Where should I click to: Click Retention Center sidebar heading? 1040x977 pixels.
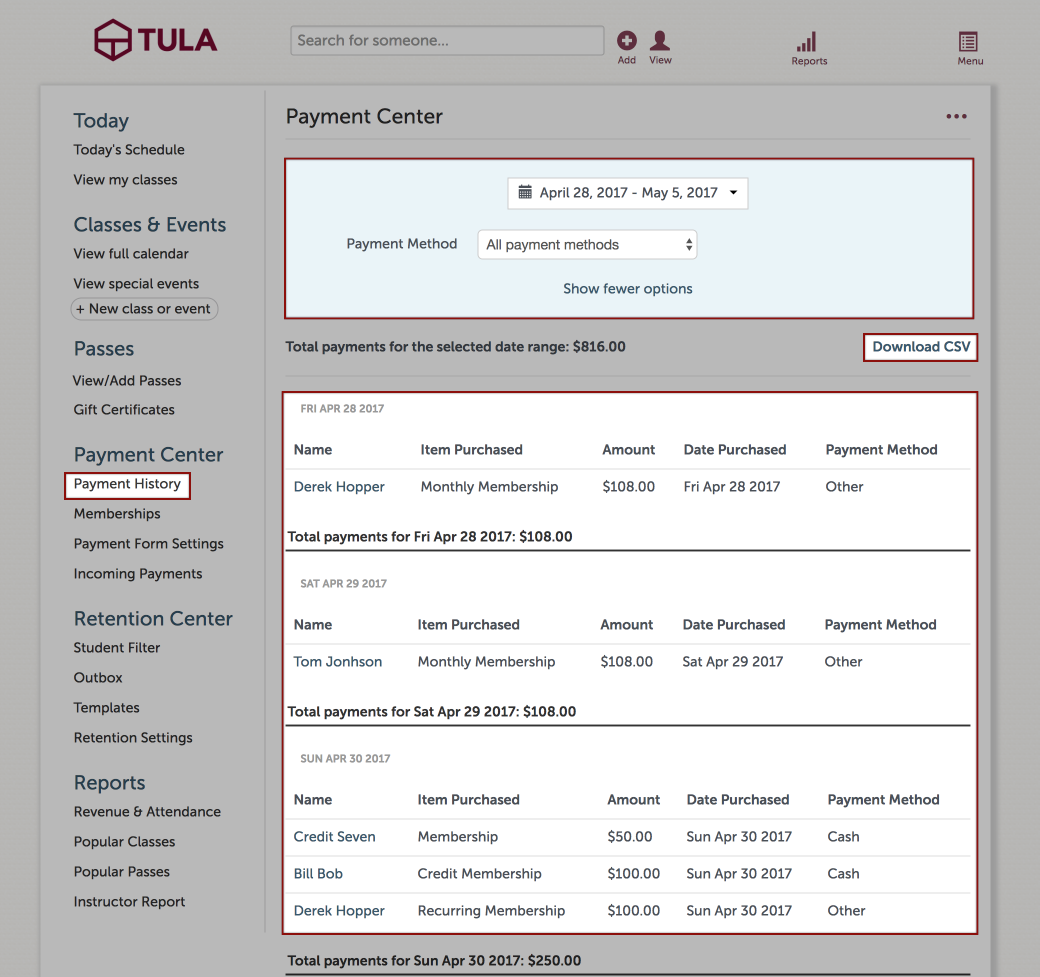pos(153,619)
